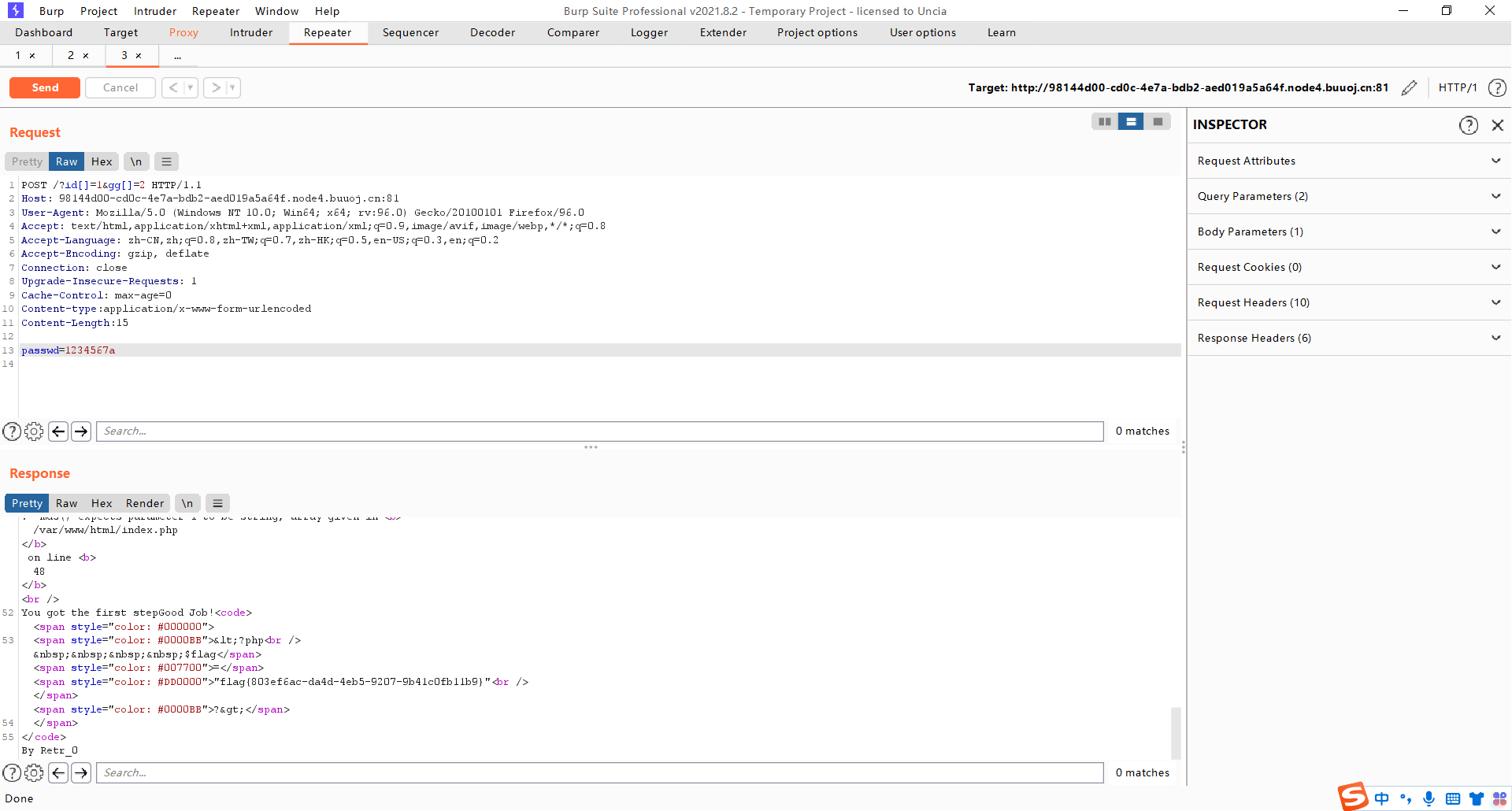The height and width of the screenshot is (811, 1512).
Task: Open request search settings gear
Action: click(x=34, y=431)
